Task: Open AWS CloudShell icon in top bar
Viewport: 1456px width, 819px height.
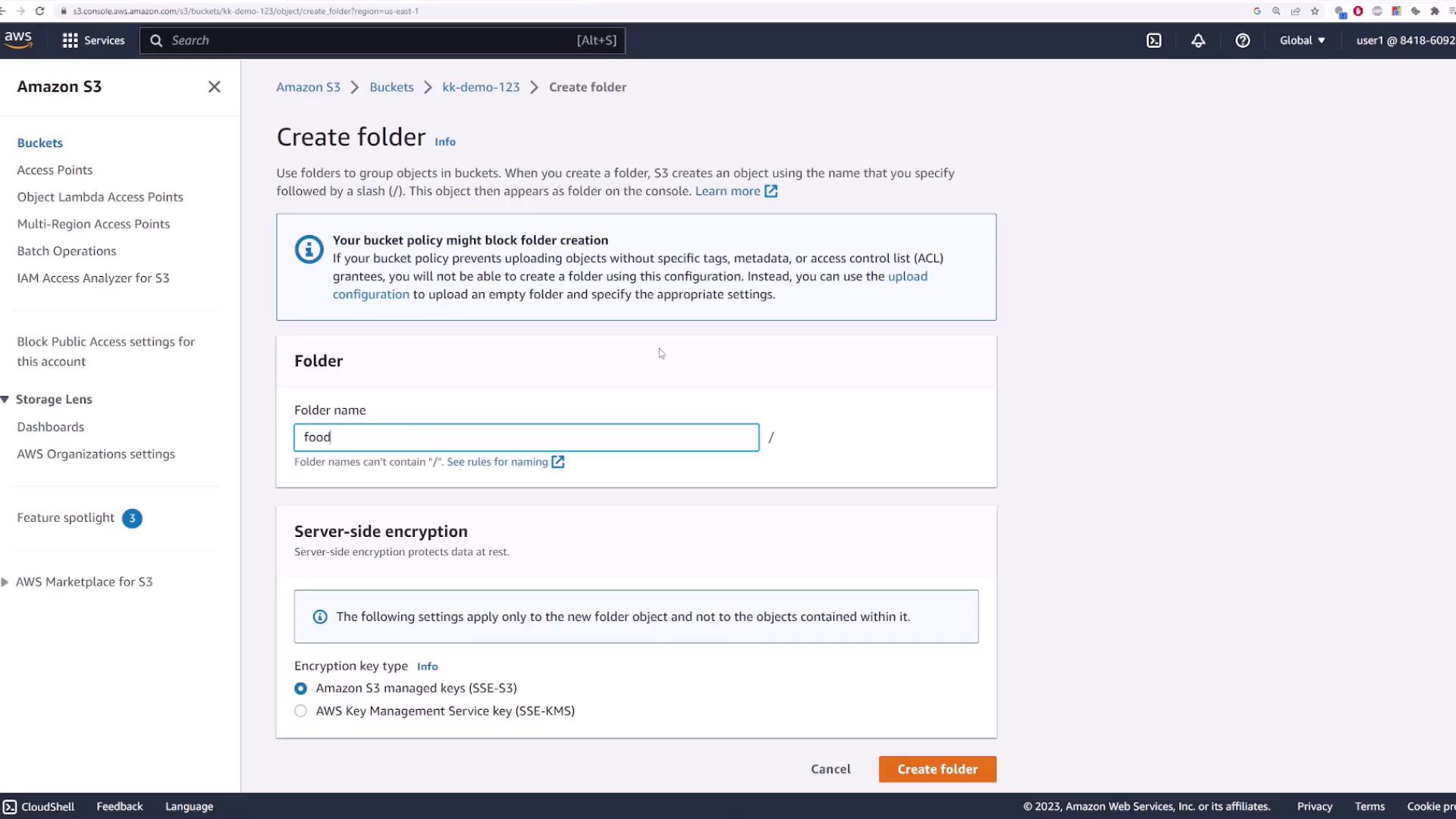Action: click(x=1153, y=41)
